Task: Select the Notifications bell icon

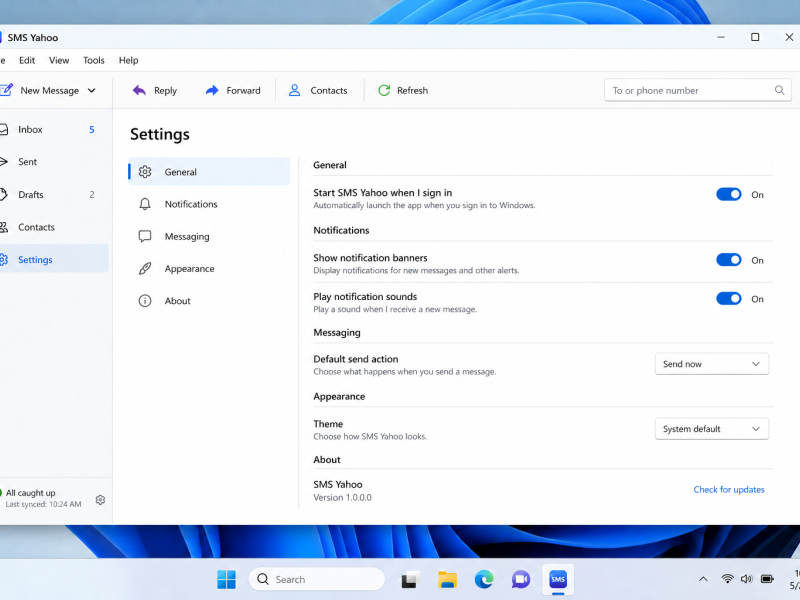Action: 145,204
